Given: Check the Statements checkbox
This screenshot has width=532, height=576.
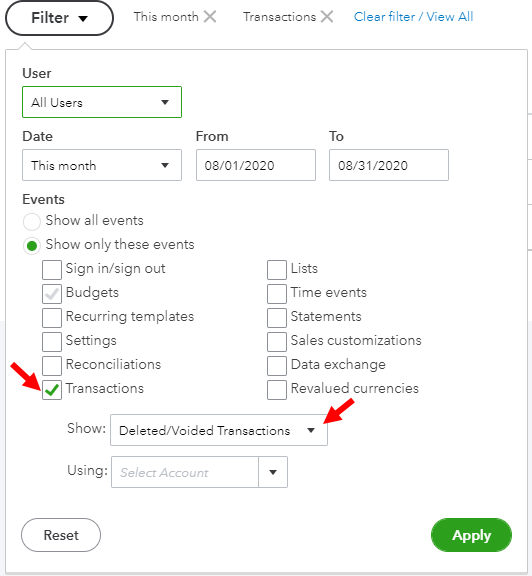Looking at the screenshot, I should click(x=277, y=318).
